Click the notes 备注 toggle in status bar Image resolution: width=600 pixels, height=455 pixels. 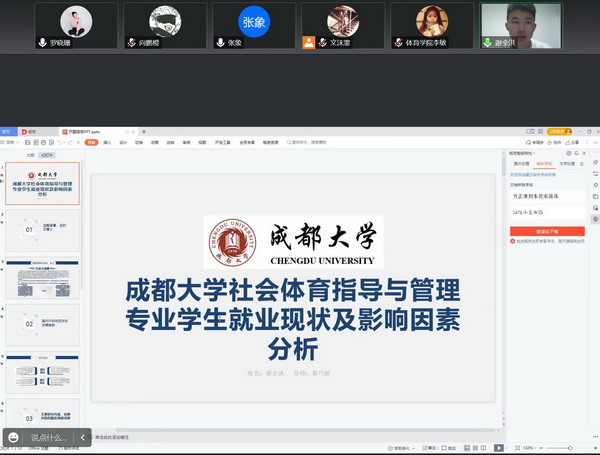[429, 448]
